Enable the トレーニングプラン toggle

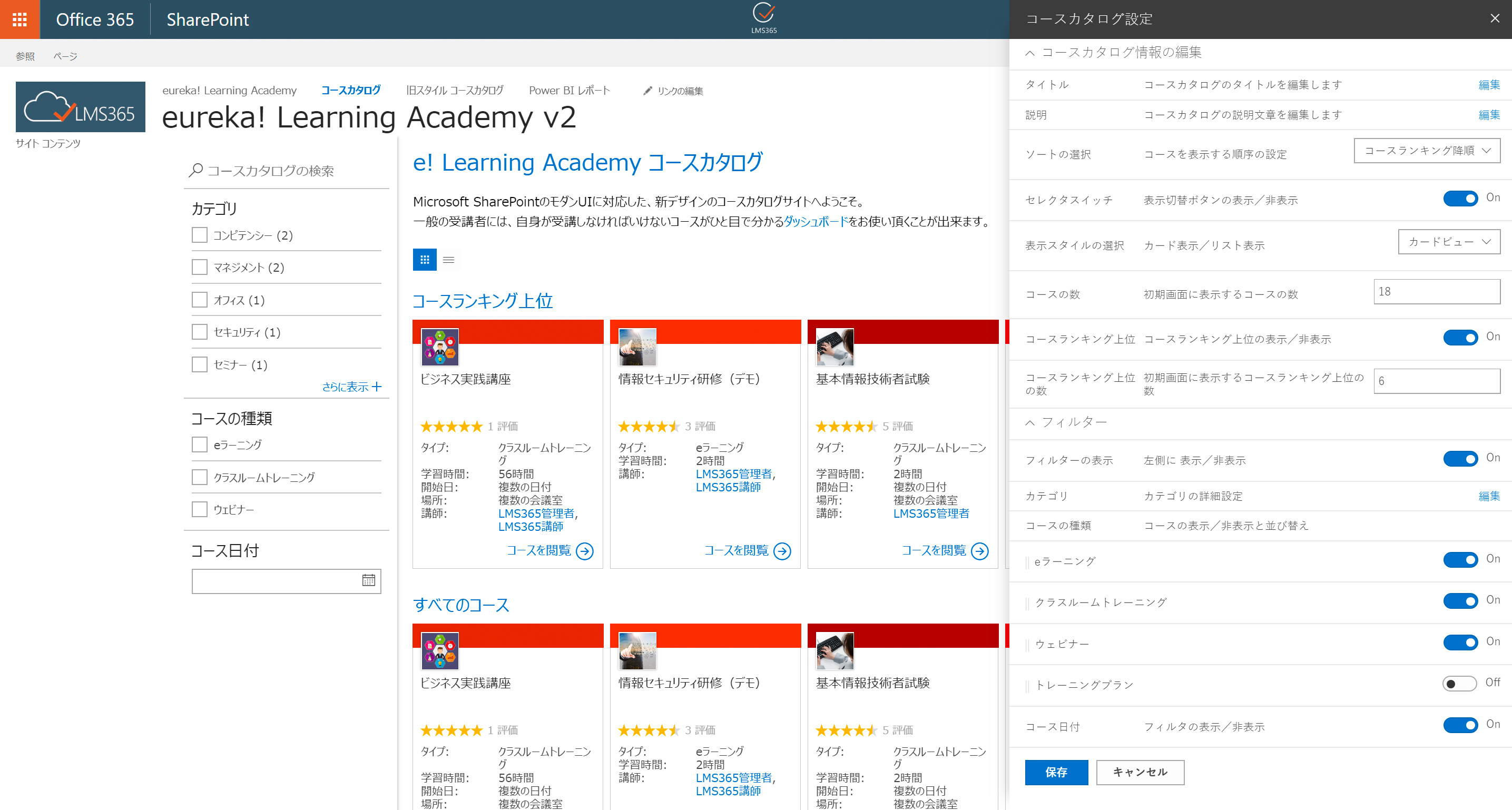pyautogui.click(x=1459, y=683)
